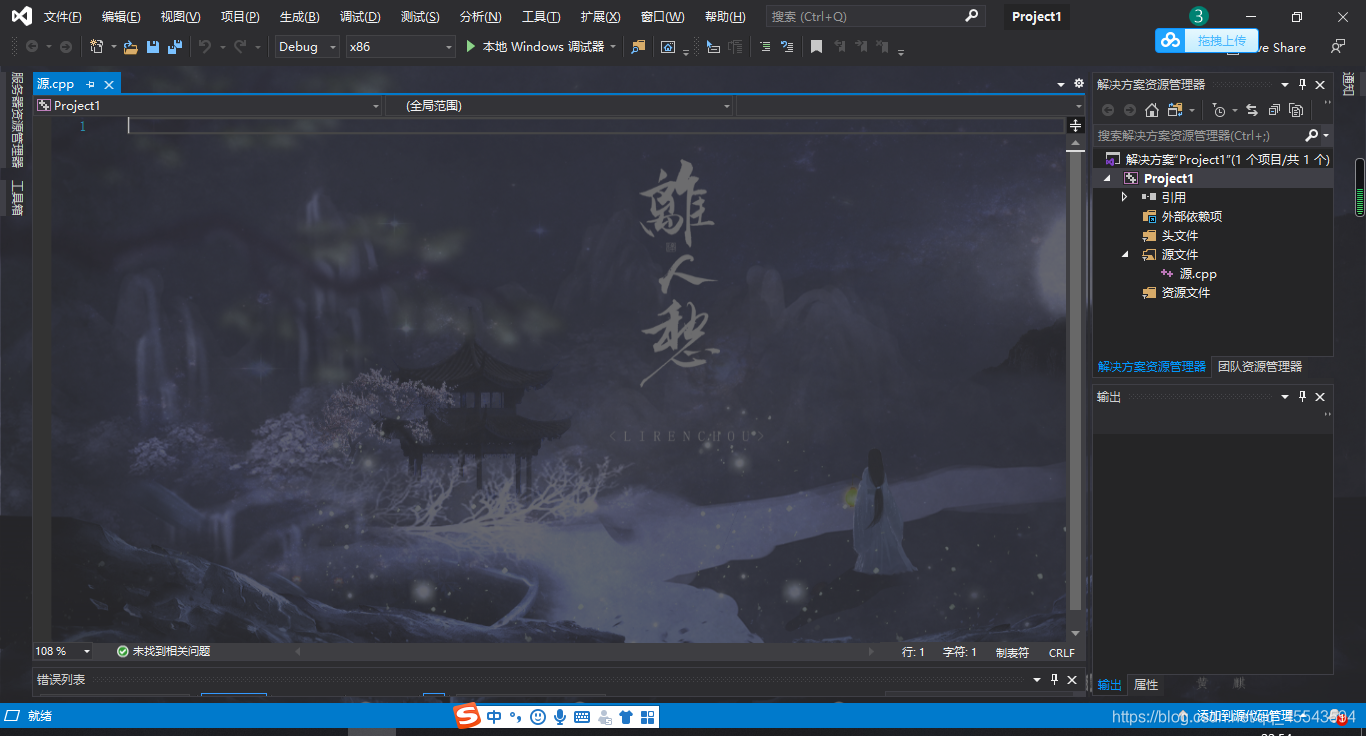Click the Find in Files icon
The image size is (1366, 736).
(639, 46)
